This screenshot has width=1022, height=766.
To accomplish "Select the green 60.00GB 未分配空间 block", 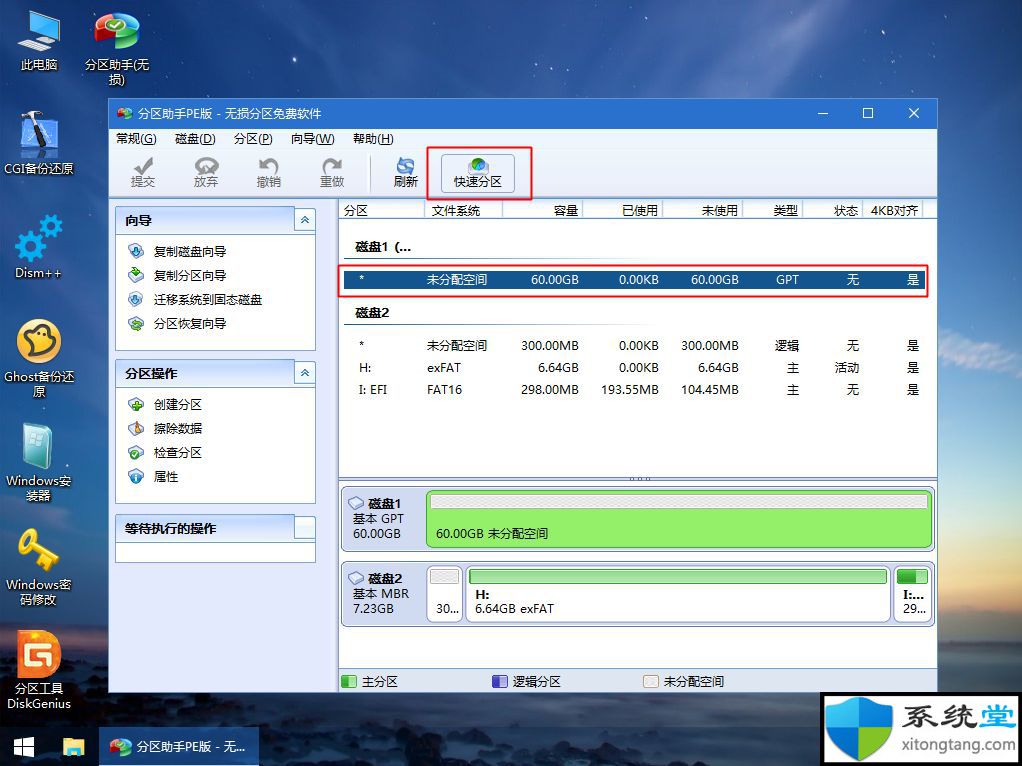I will coord(679,519).
